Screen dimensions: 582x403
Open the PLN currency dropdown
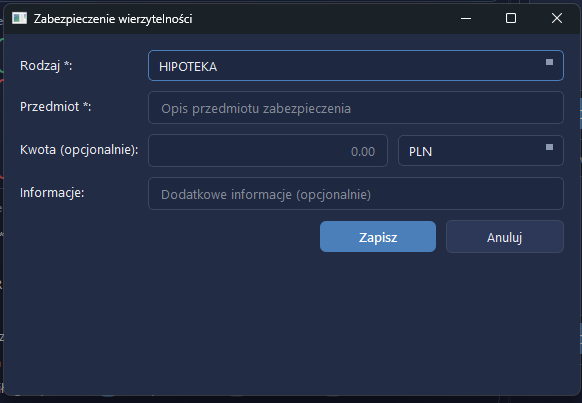481,151
